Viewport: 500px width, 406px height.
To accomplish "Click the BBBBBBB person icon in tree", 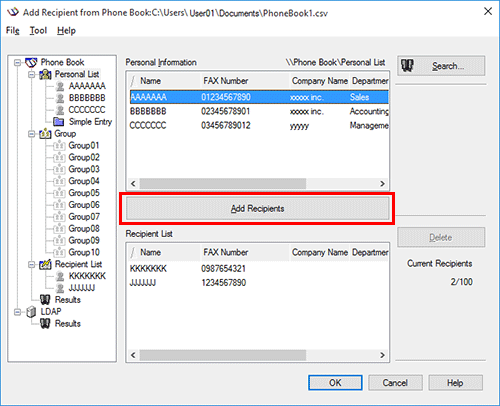I will click(x=60, y=98).
